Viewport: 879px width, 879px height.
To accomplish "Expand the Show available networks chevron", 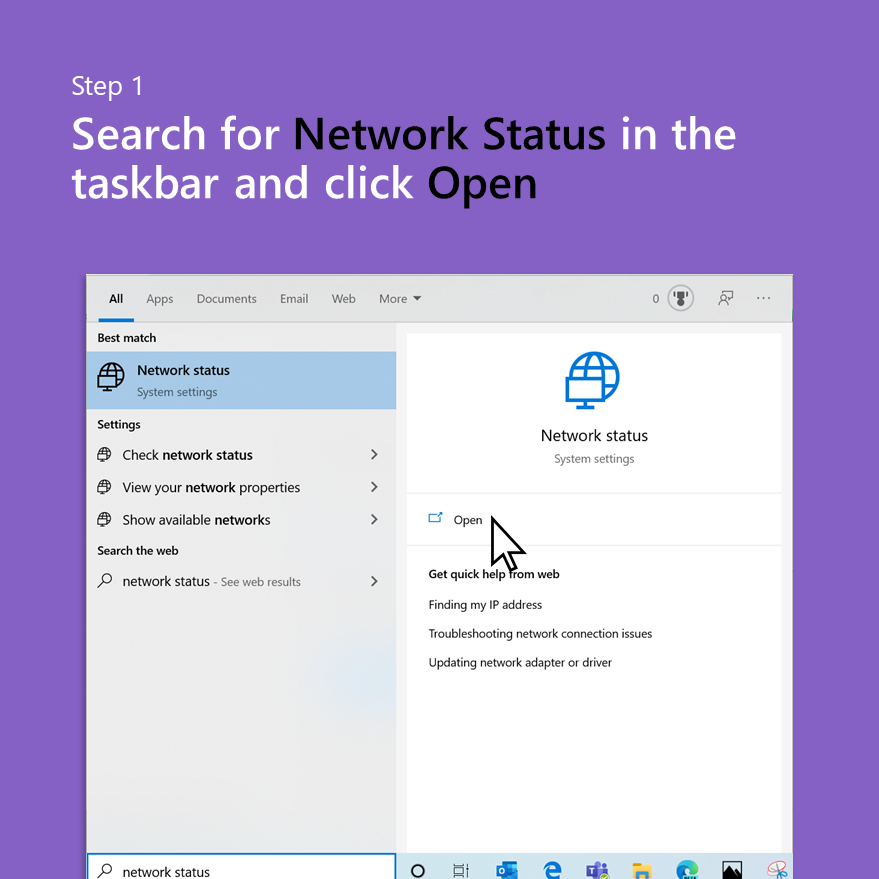I will point(373,519).
